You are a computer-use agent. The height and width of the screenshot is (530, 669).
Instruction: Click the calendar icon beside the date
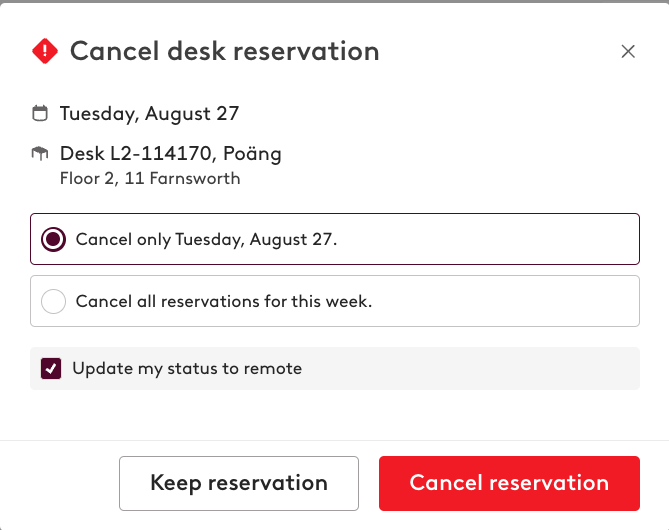tap(40, 114)
